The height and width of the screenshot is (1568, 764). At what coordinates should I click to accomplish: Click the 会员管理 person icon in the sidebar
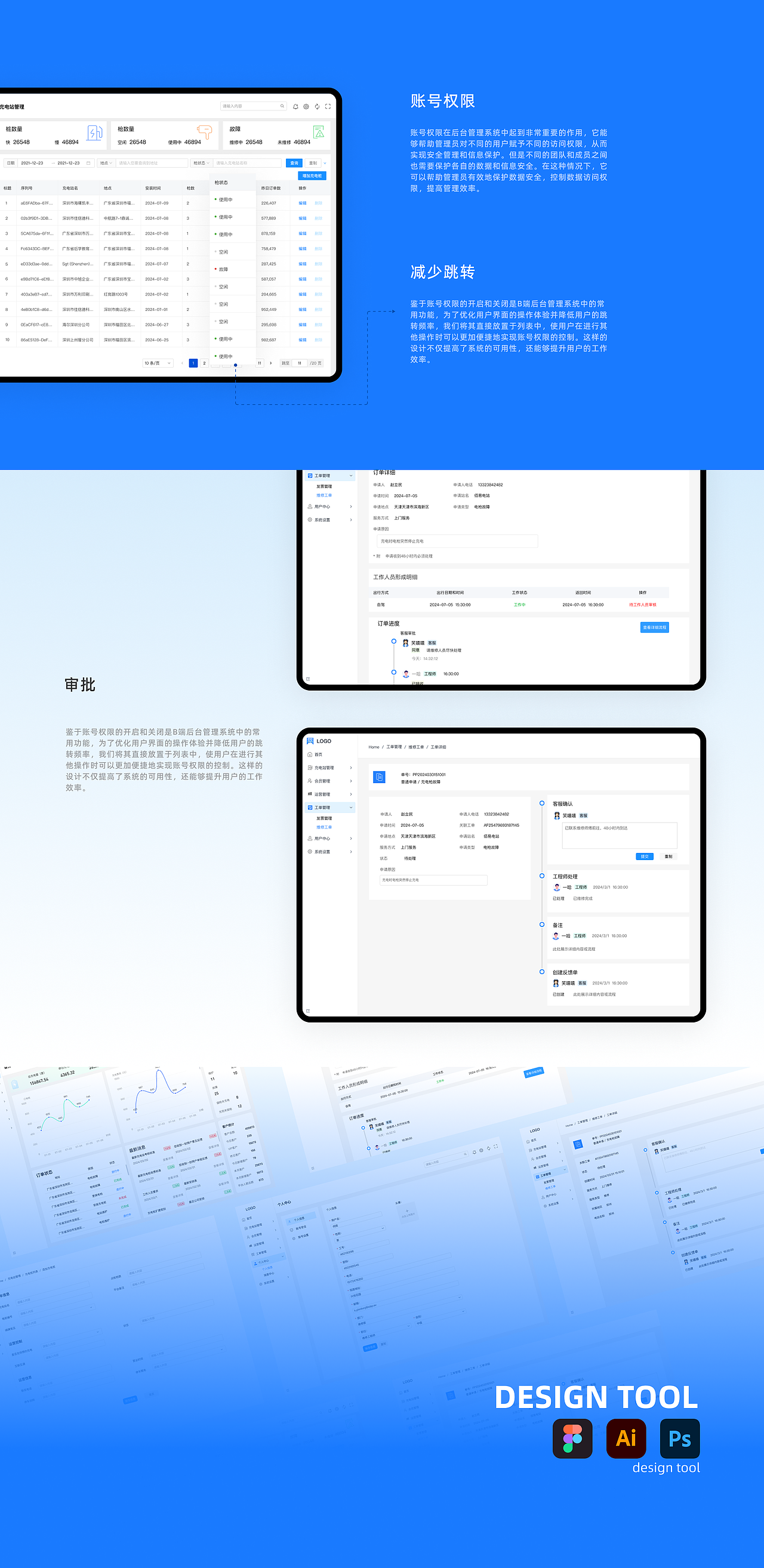point(310,781)
